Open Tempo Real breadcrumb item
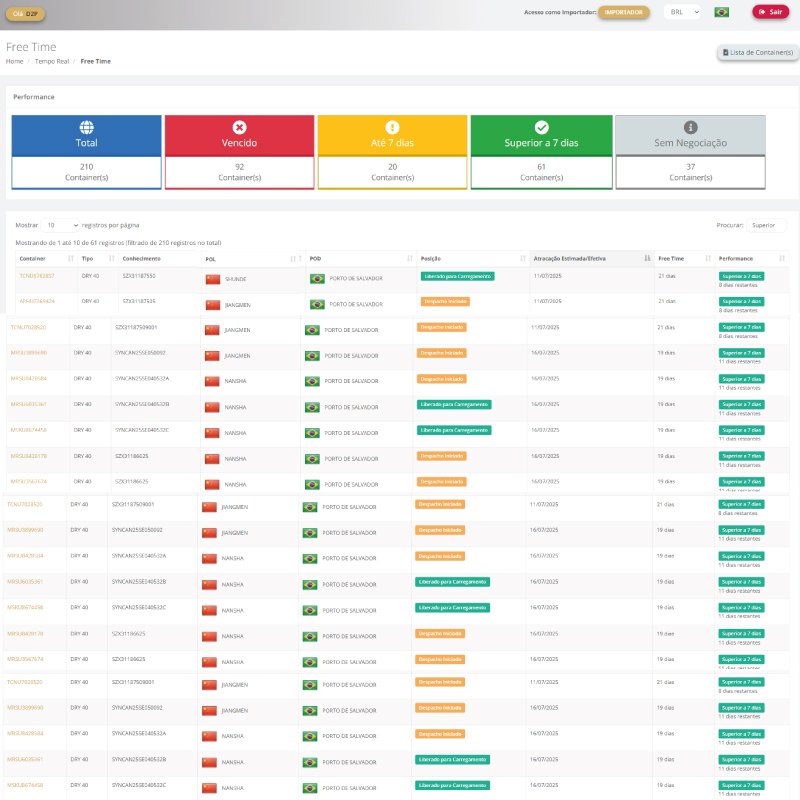 coord(51,61)
